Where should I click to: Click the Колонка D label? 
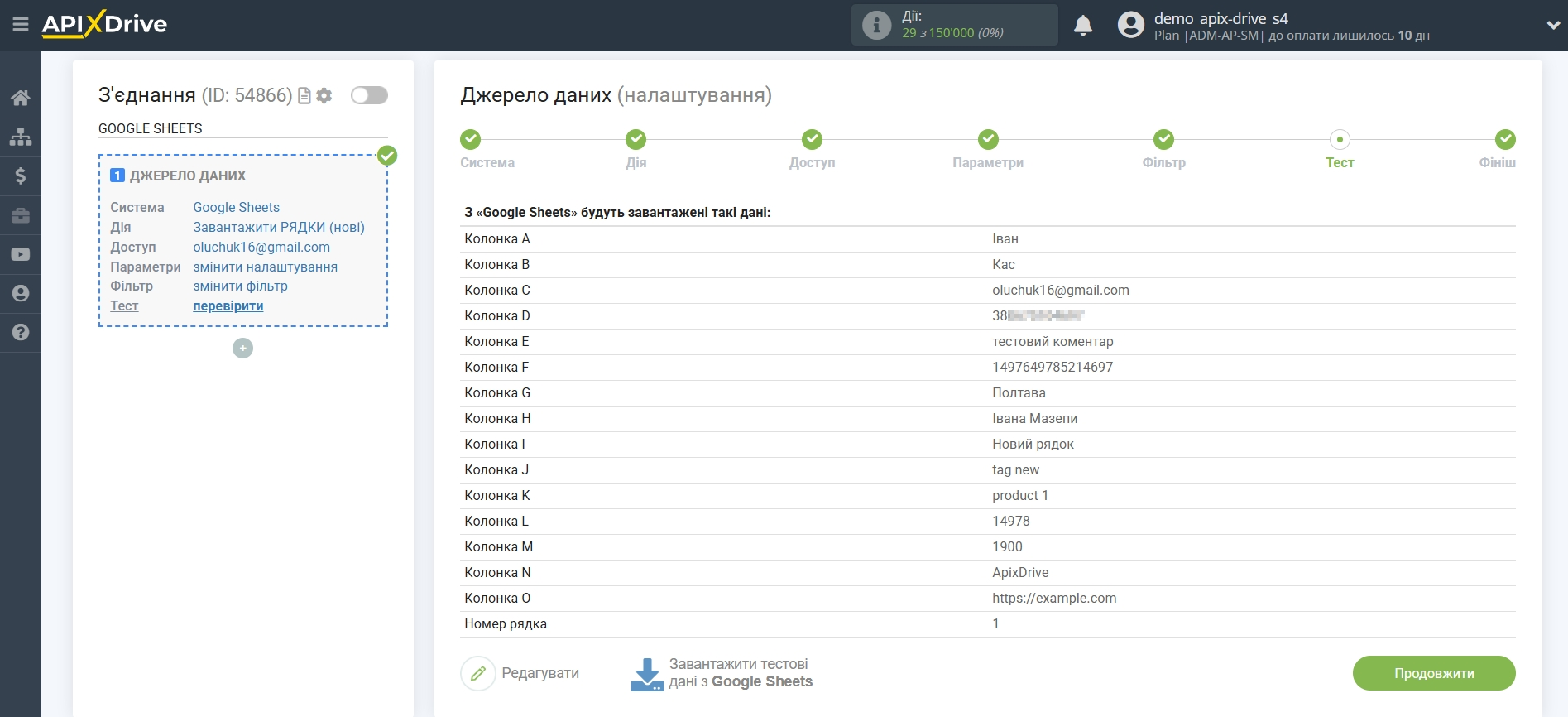(x=497, y=315)
